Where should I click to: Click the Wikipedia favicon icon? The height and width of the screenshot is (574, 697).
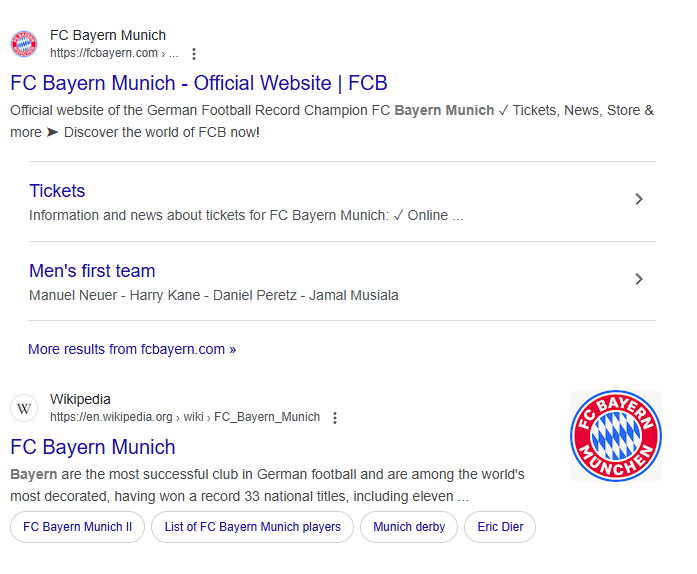pos(24,408)
